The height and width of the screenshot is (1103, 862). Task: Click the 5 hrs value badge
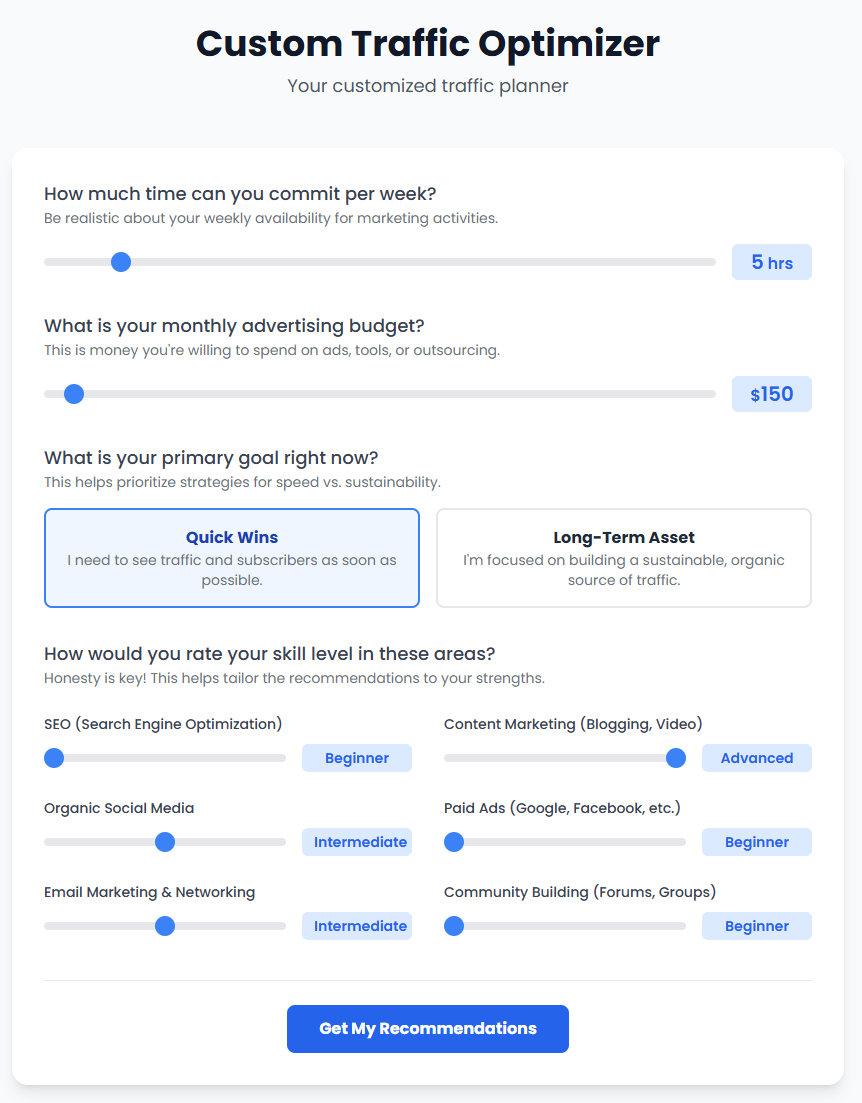(x=771, y=261)
